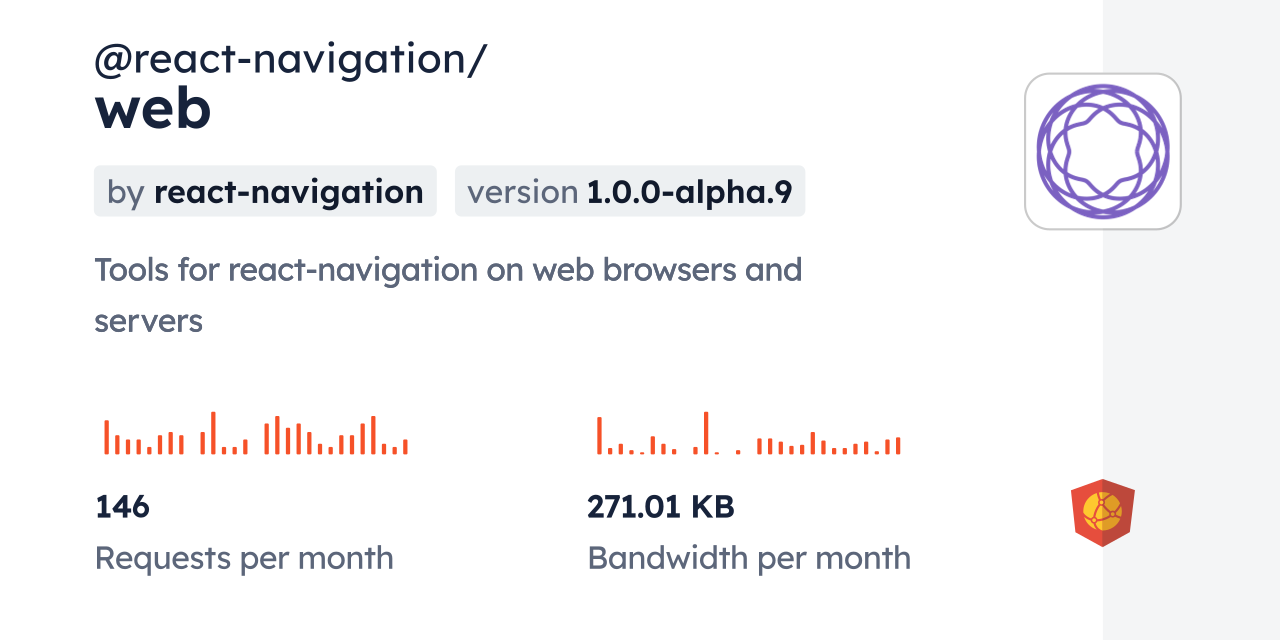
Task: Click the bold "web" package title
Action: pos(153,111)
